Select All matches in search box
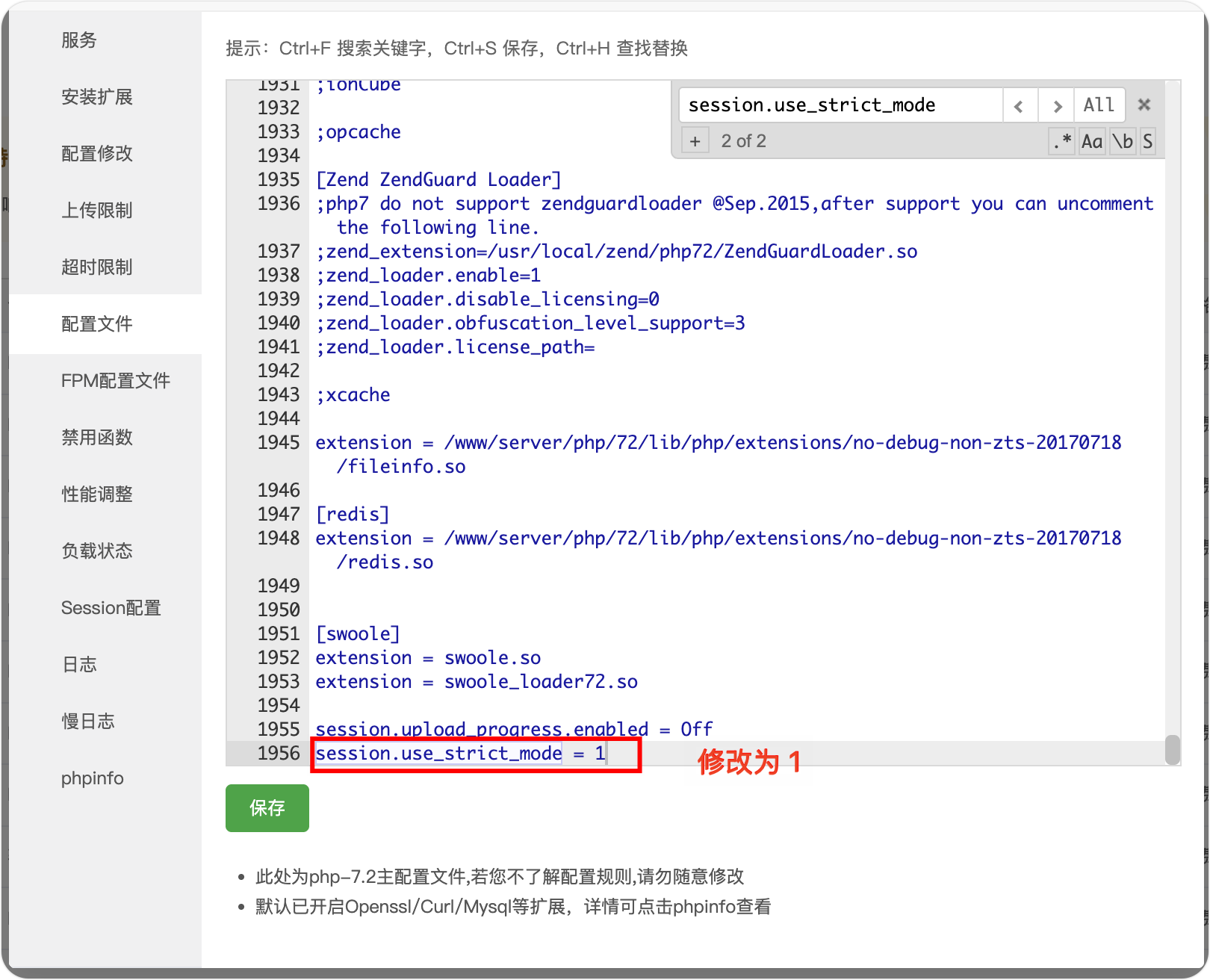The image size is (1210, 980). [1099, 105]
